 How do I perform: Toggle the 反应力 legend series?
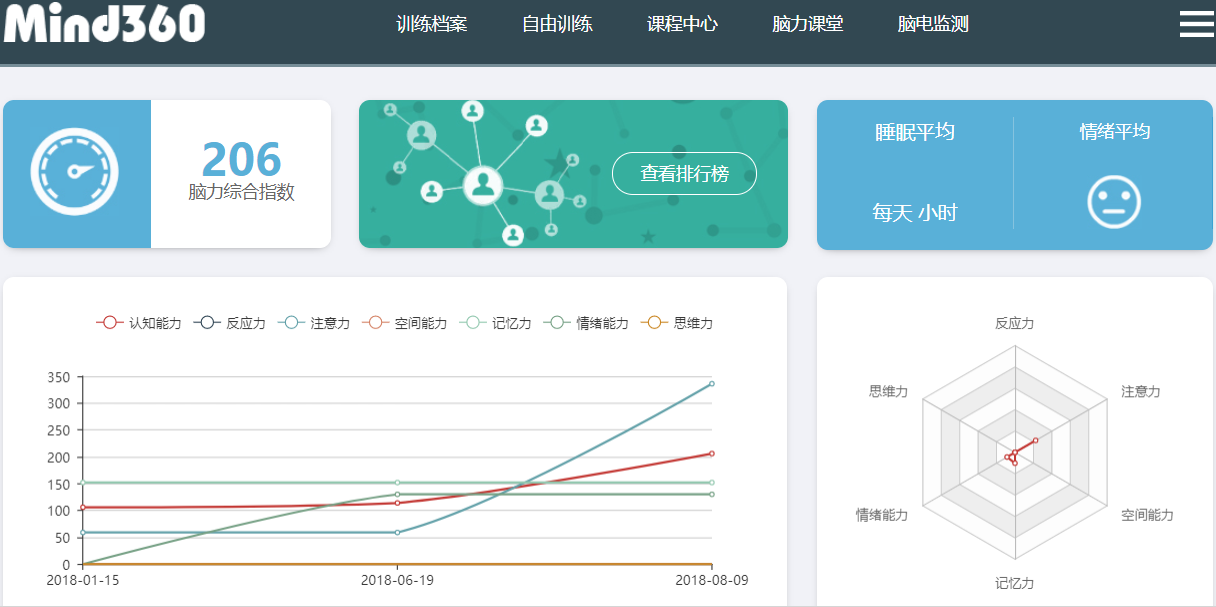[231, 323]
